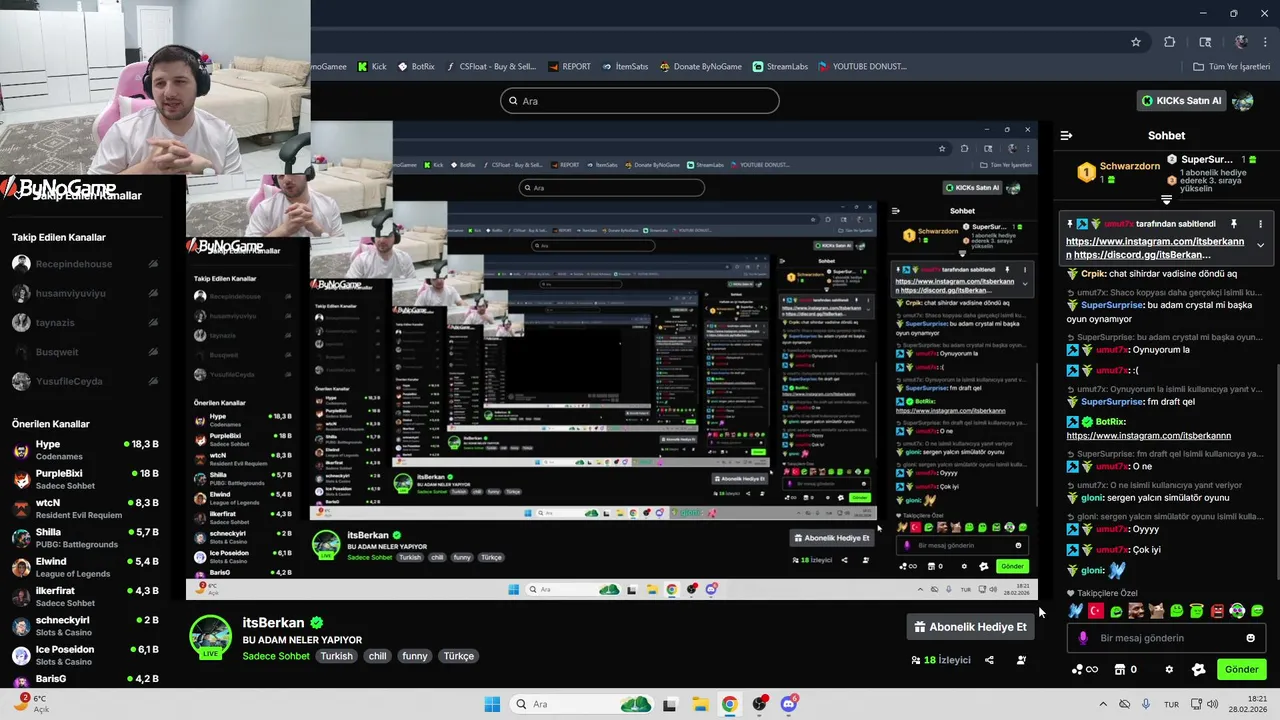The height and width of the screenshot is (720, 1280).
Task: Open the Donate ByNoGame bookmark
Action: (x=700, y=67)
